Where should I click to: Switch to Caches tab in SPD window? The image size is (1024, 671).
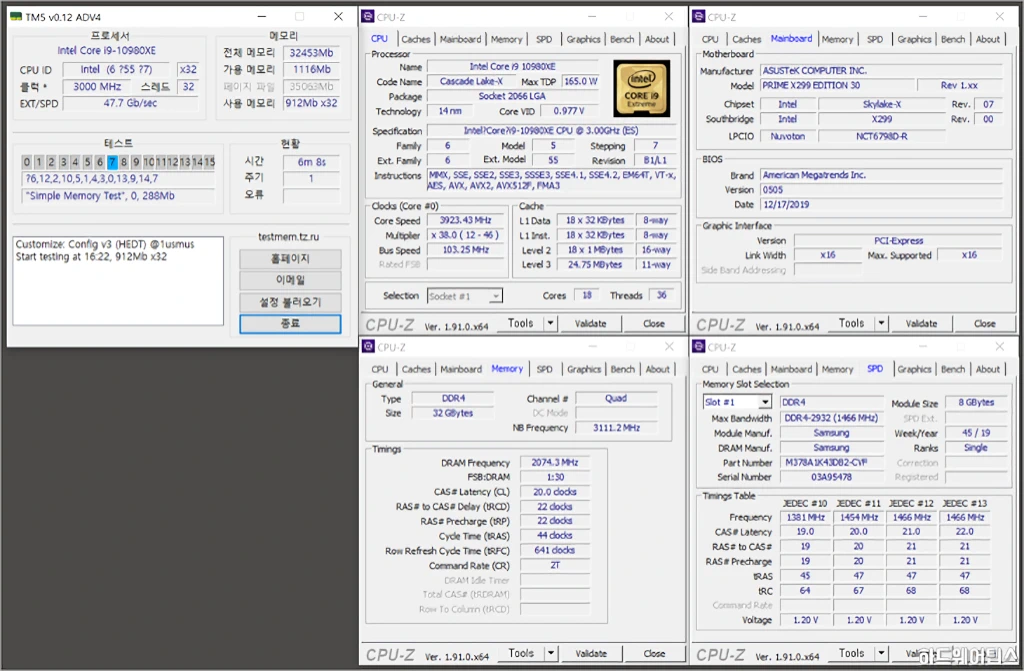click(x=747, y=369)
